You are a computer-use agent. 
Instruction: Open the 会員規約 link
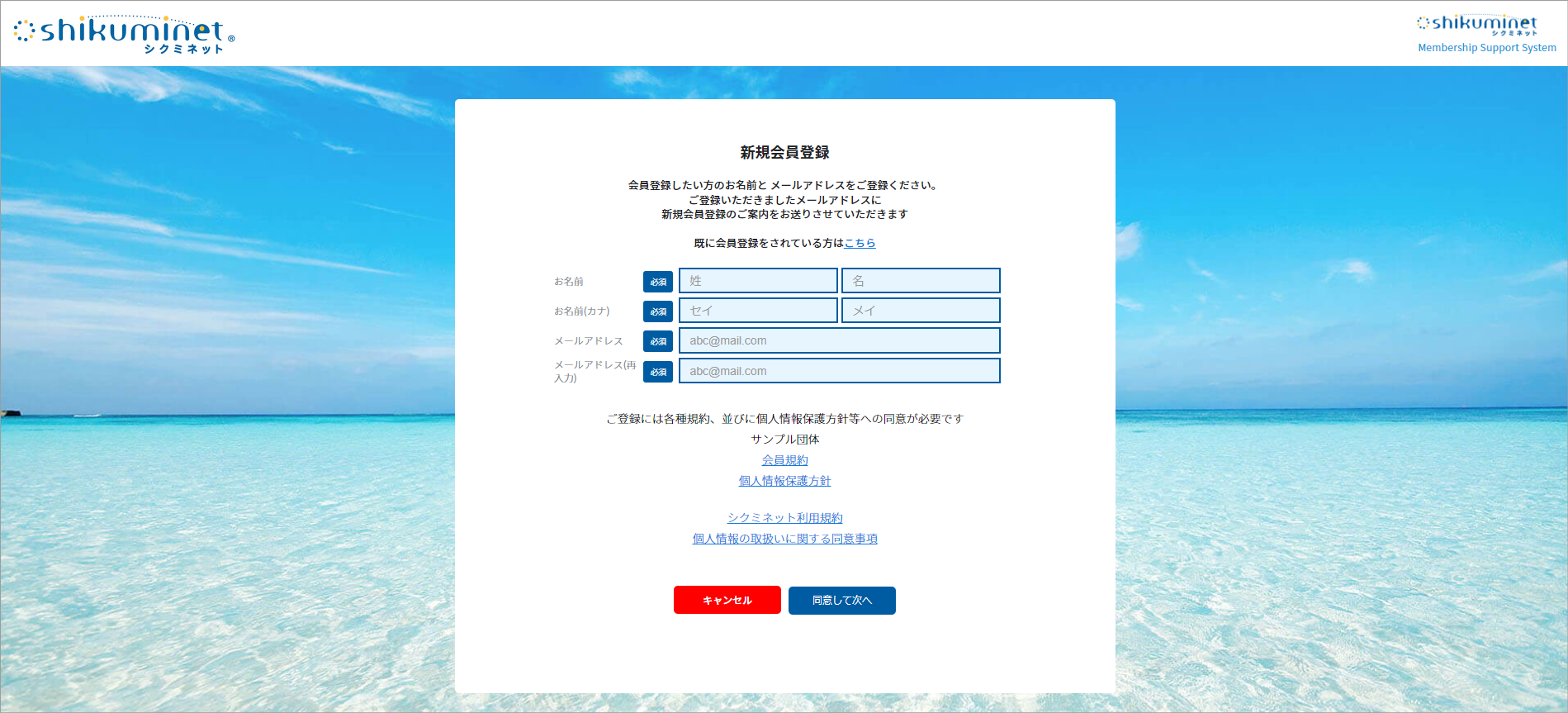pyautogui.click(x=784, y=460)
